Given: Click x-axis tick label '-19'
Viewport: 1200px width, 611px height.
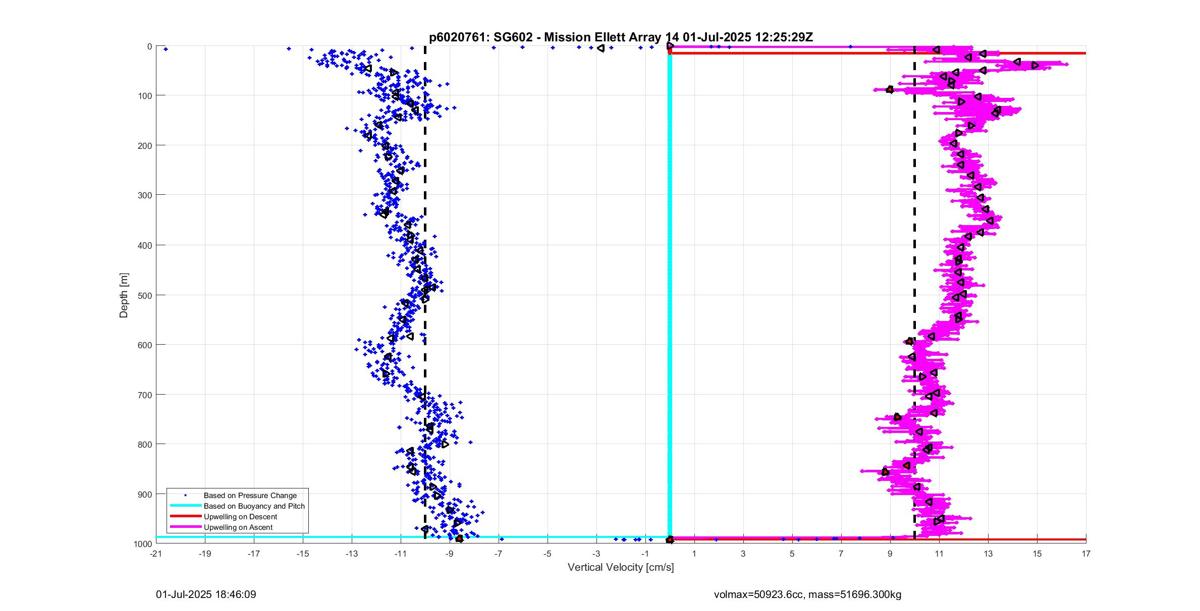Looking at the screenshot, I should pos(205,553).
